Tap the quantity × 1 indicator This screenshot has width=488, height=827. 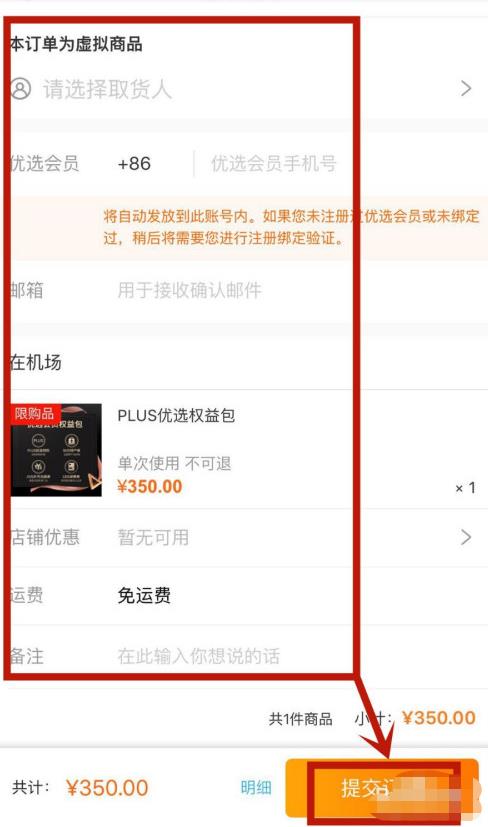coord(465,488)
